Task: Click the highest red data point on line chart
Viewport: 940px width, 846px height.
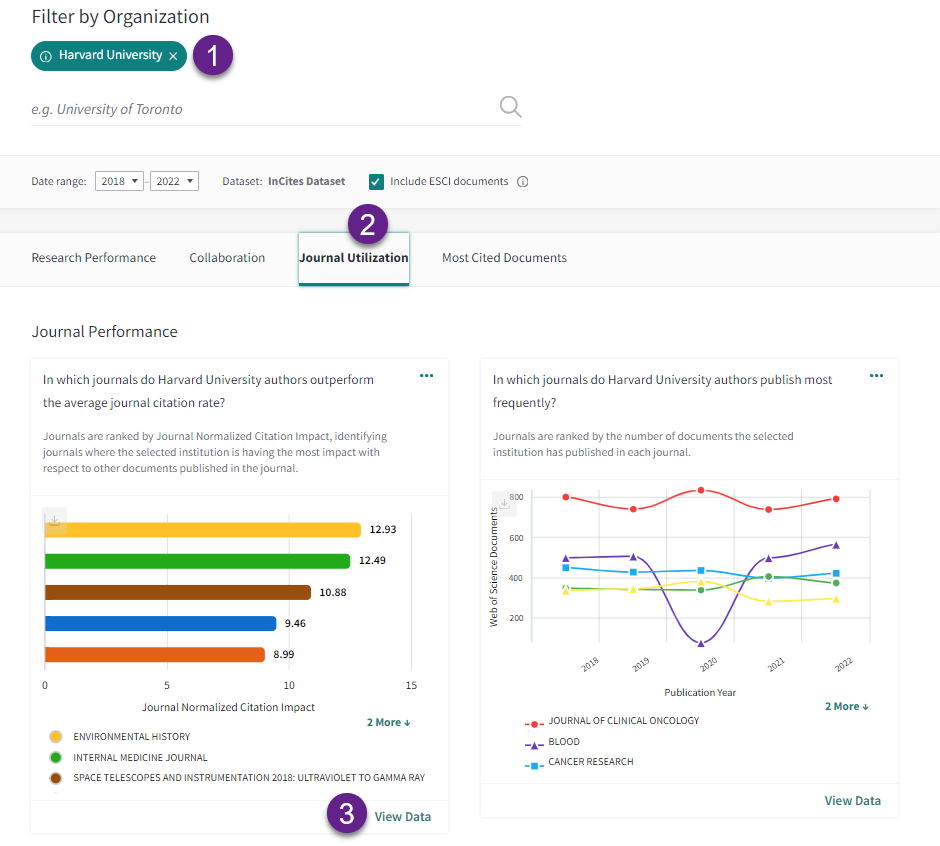Action: pyautogui.click(x=701, y=490)
